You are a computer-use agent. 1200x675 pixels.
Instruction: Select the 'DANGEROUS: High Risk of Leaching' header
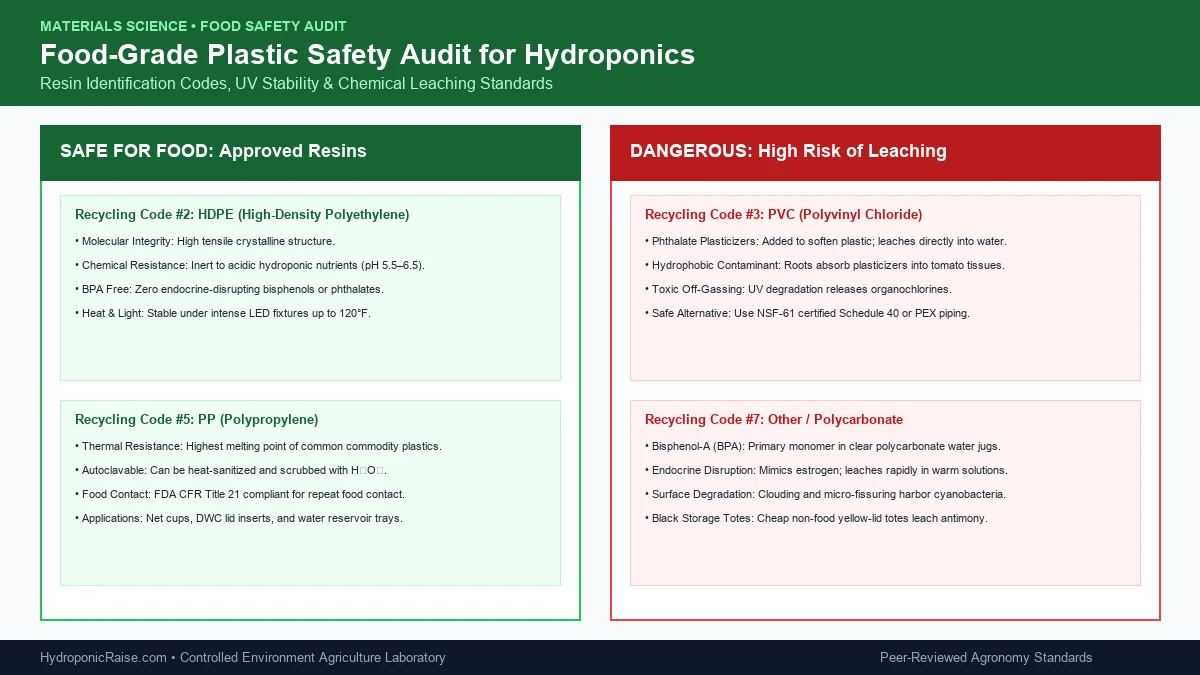[x=788, y=151]
